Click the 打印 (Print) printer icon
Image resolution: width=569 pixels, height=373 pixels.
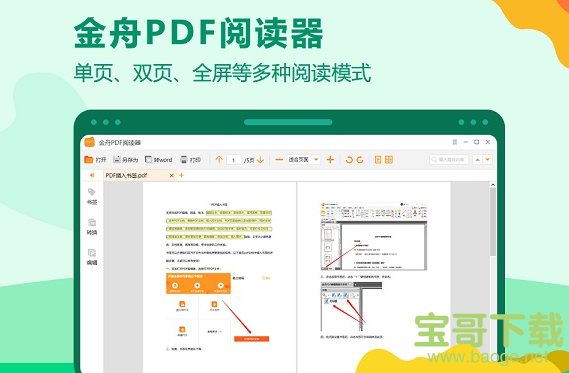[184, 160]
